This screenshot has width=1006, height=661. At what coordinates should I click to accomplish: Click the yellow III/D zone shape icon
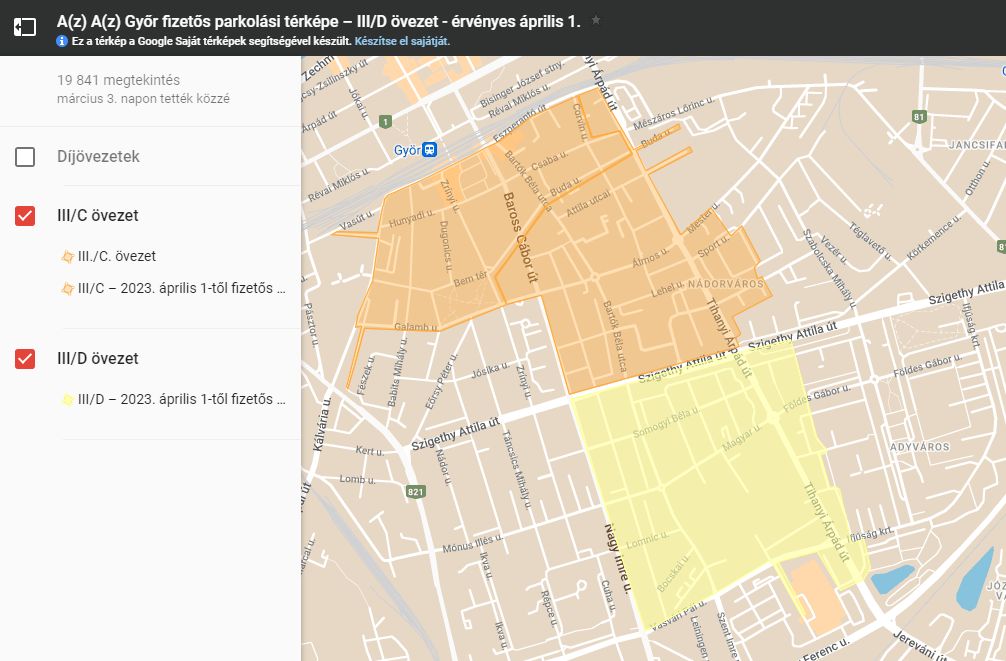(x=67, y=400)
